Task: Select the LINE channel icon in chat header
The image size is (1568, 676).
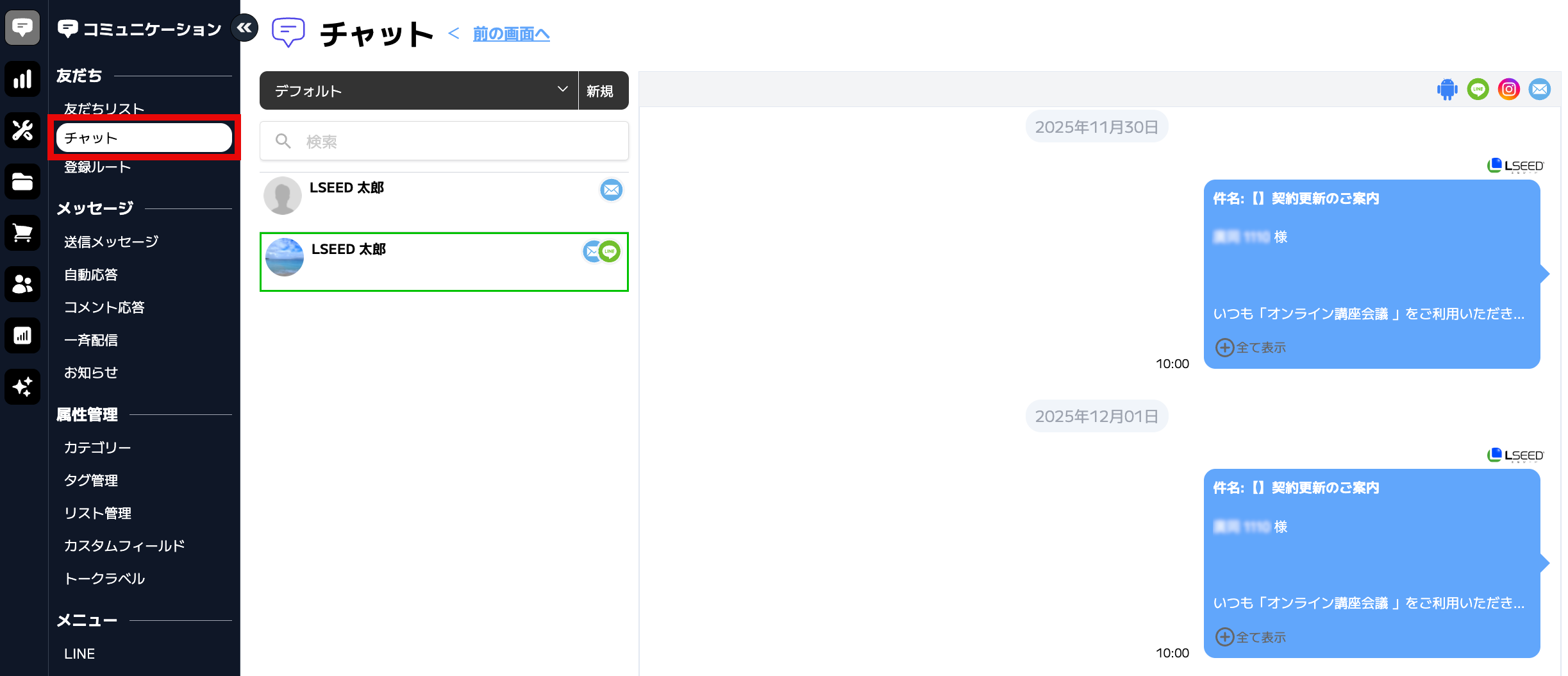Action: point(1478,89)
